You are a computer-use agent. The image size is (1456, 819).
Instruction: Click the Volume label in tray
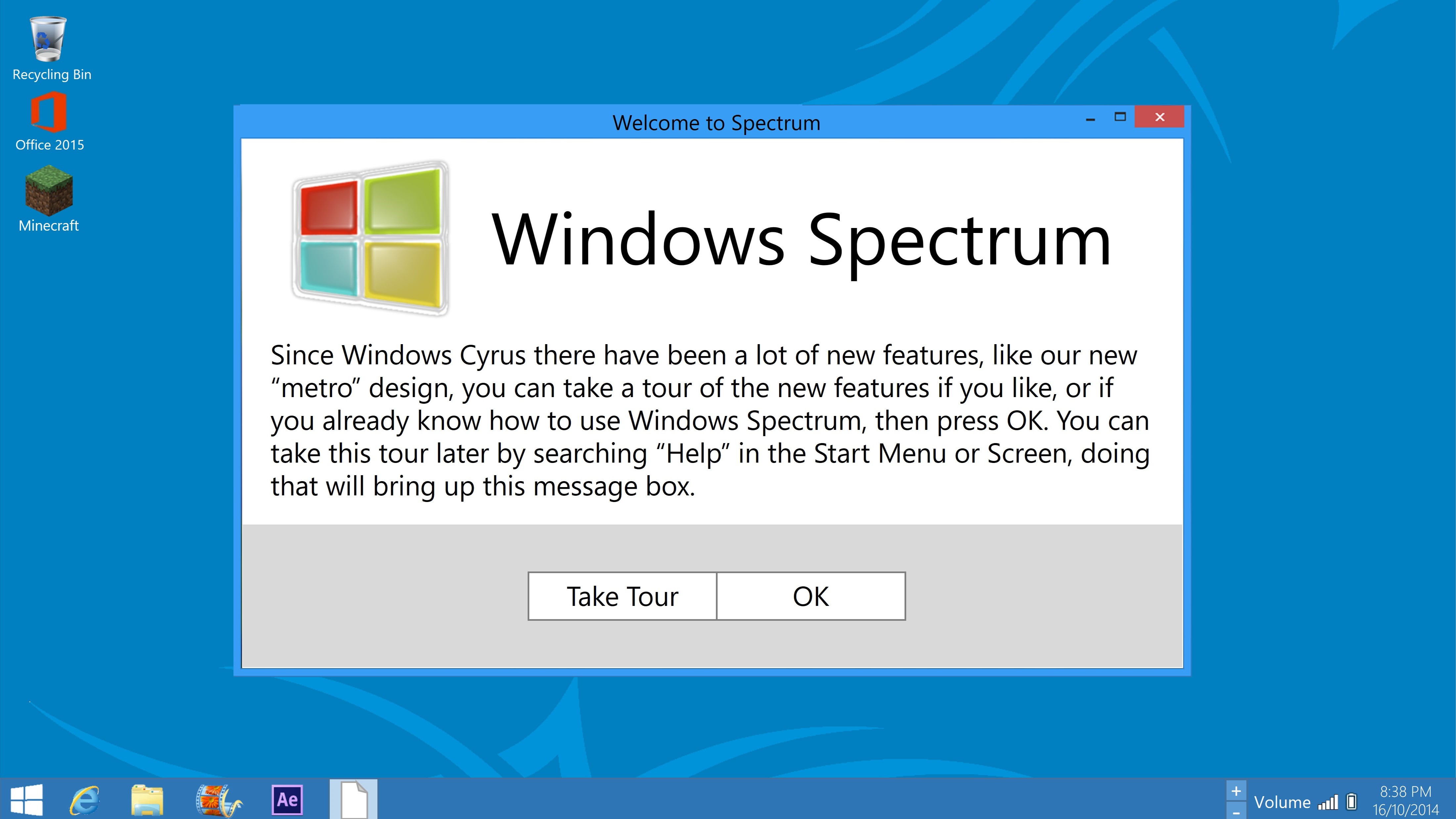(1282, 802)
